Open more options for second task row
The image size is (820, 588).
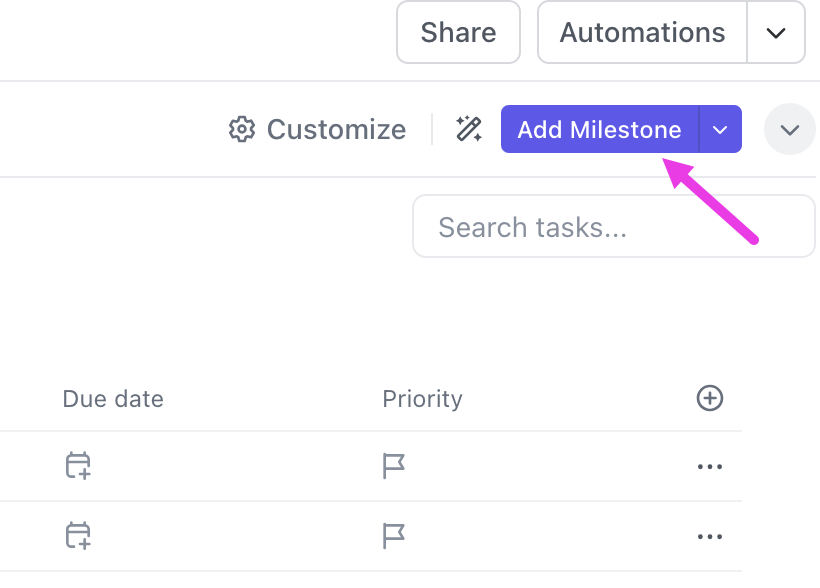[x=709, y=537]
